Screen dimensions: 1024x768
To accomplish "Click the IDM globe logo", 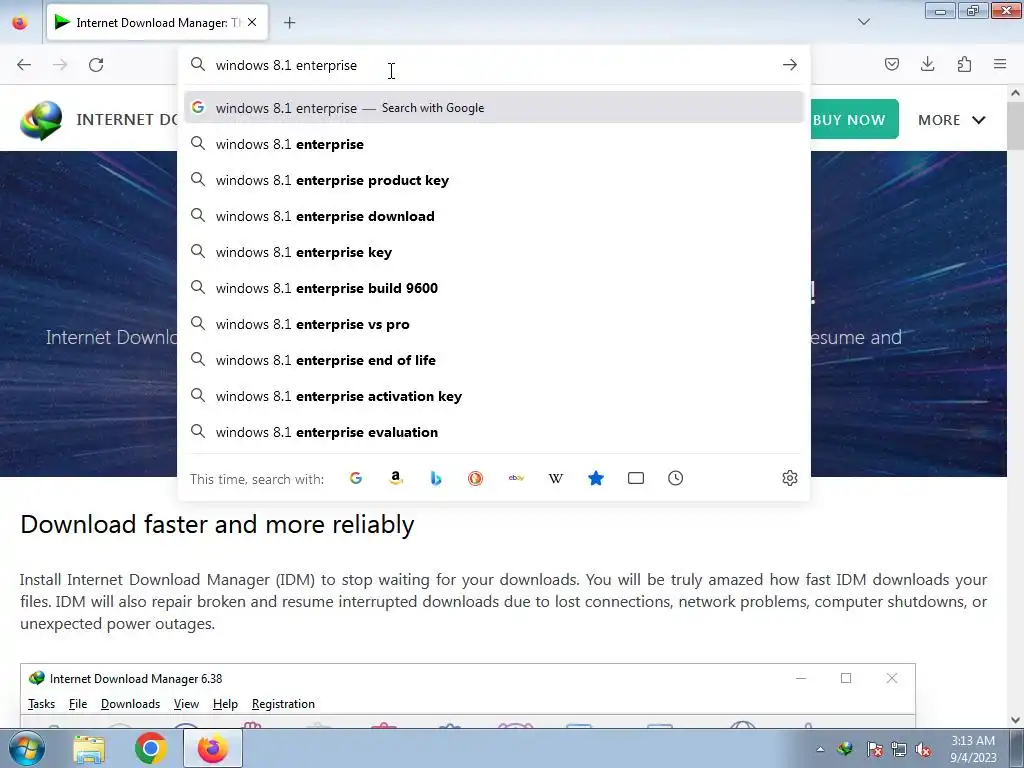I will pyautogui.click(x=41, y=120).
